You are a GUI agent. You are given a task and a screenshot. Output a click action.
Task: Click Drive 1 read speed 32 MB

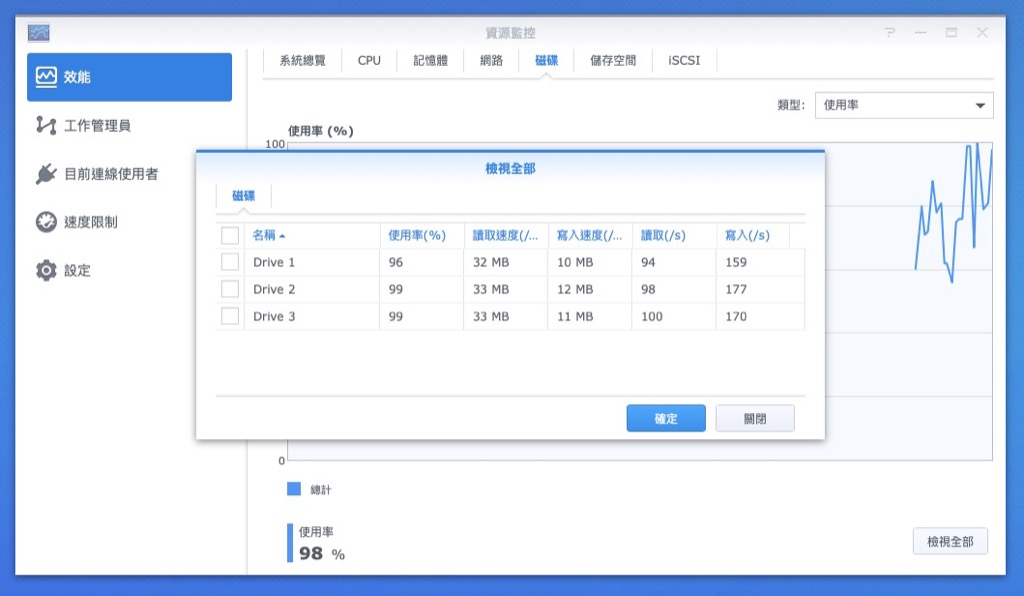pyautogui.click(x=491, y=262)
